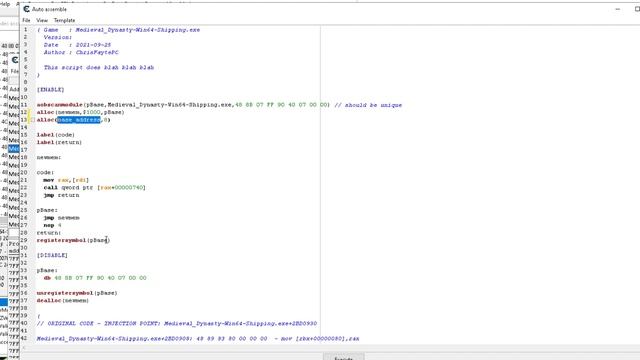Click the Cheat Engine icon of the background window
640x360 pixels.
pos(15,60)
